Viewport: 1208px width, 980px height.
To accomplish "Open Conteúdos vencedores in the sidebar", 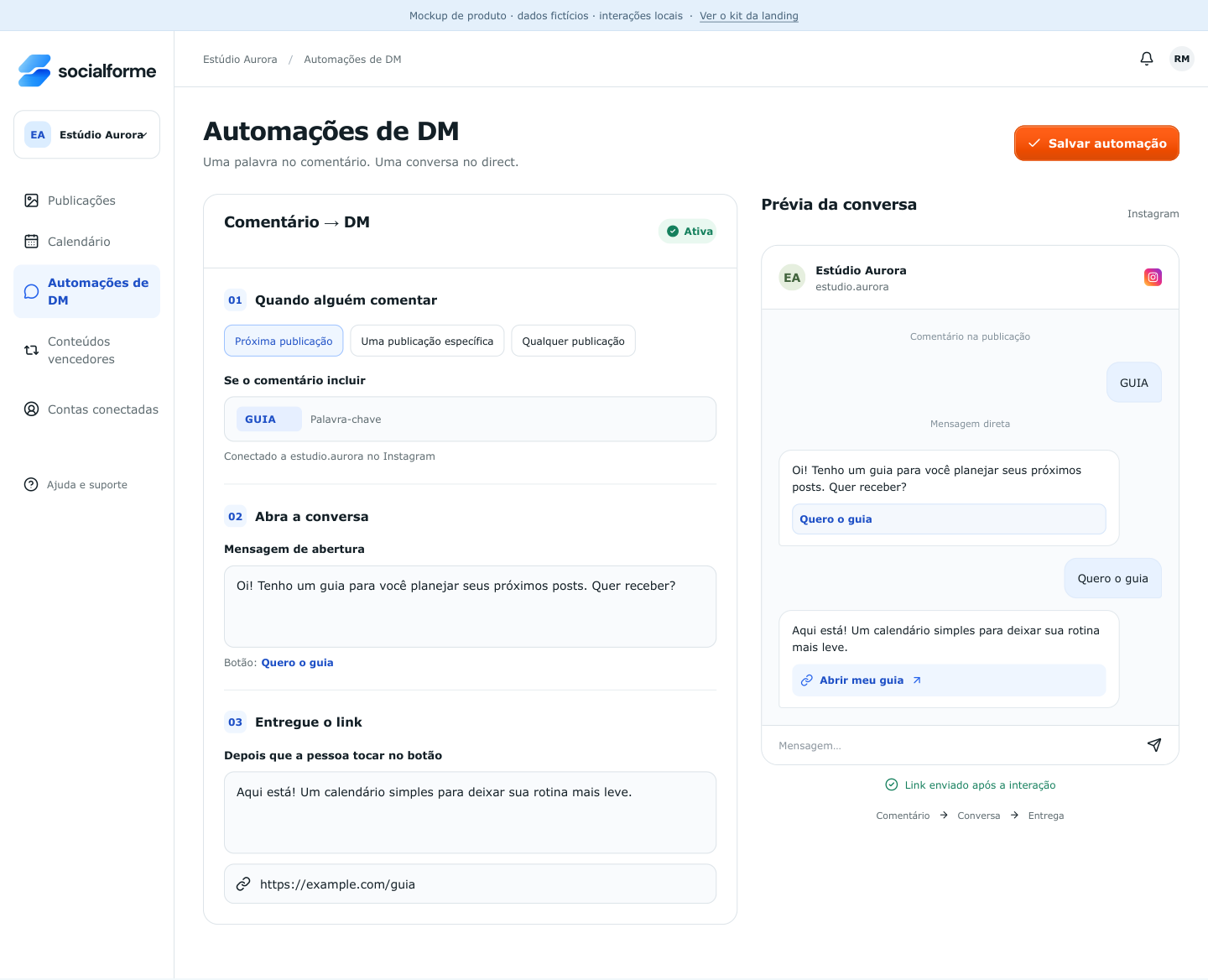I will (x=86, y=350).
